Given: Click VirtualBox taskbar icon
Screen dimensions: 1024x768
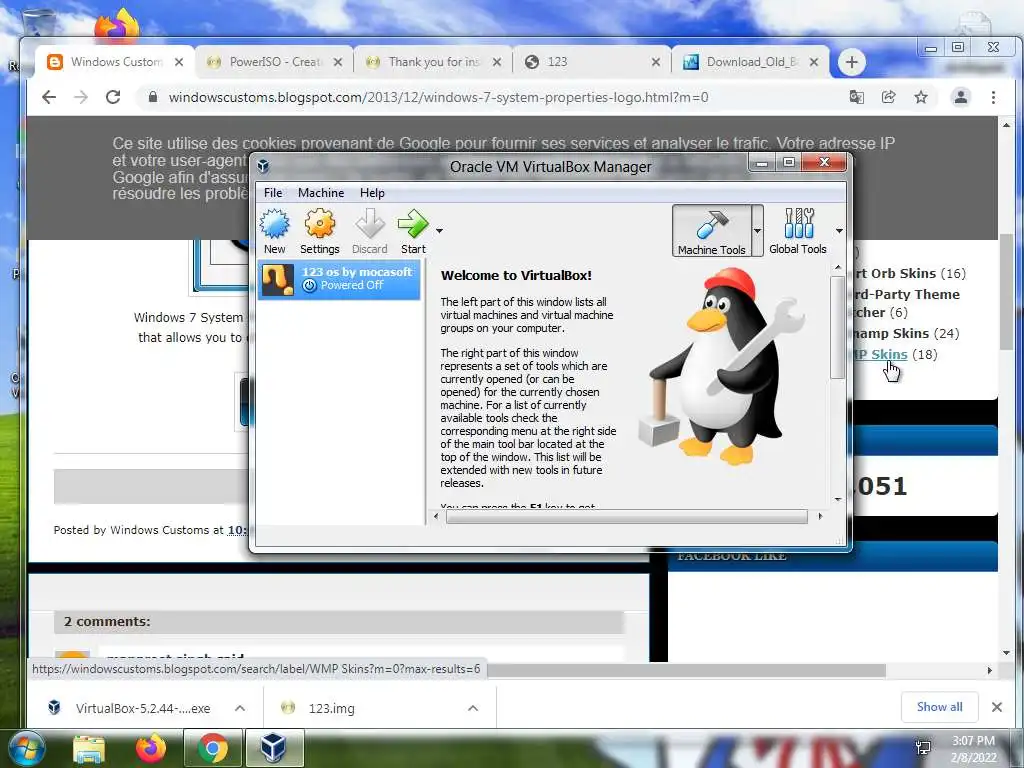Looking at the screenshot, I should click(274, 748).
